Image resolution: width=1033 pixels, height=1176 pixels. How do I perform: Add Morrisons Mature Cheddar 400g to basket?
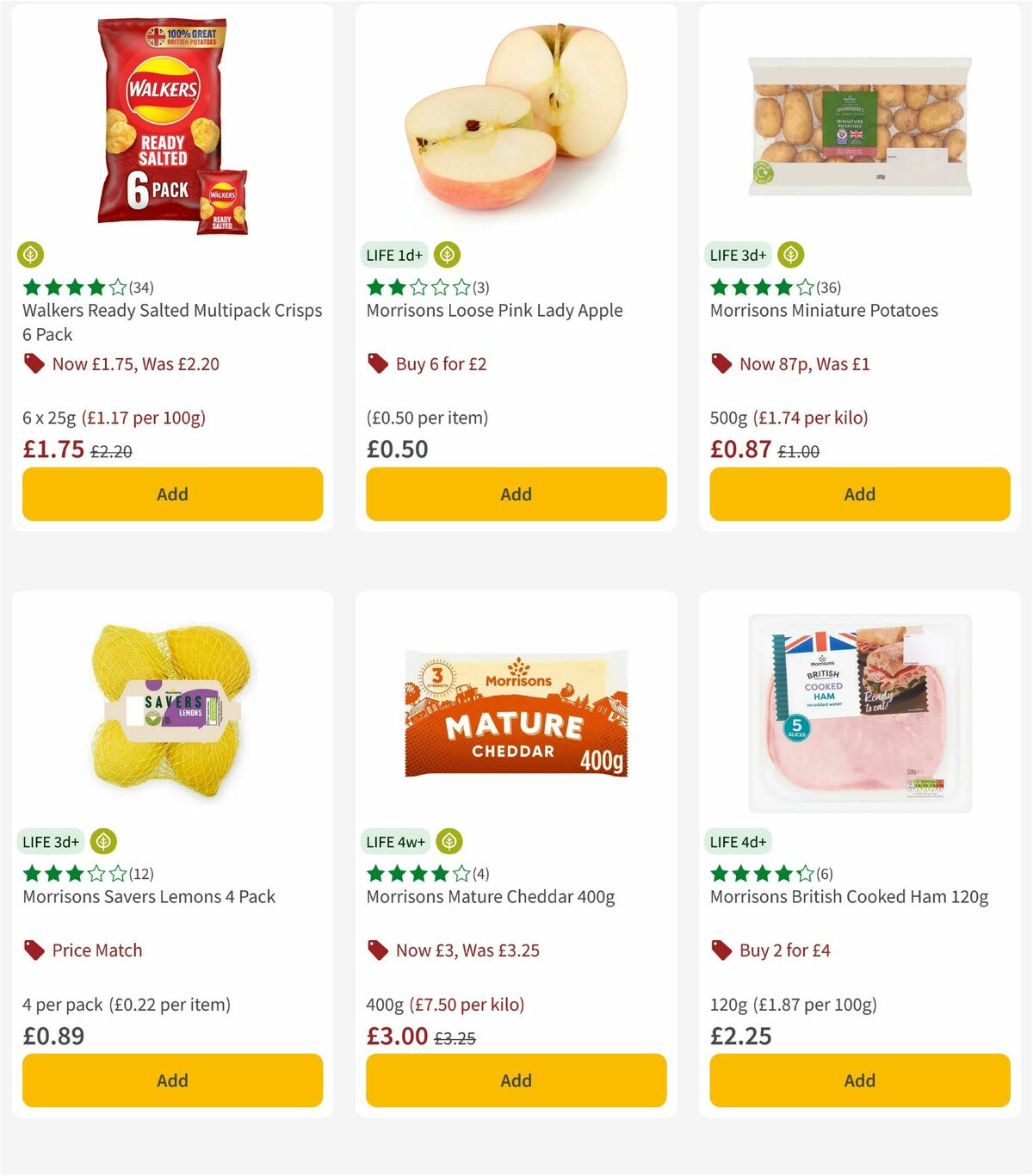[516, 1080]
